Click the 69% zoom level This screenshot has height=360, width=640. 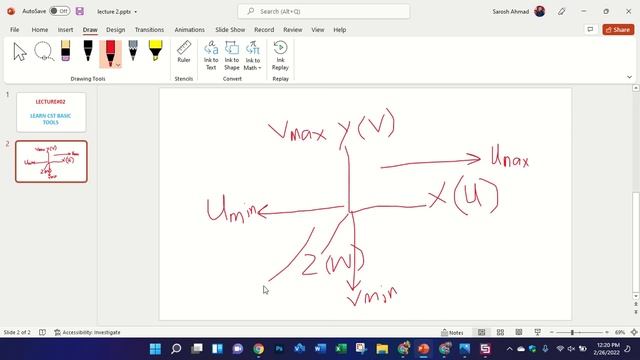pyautogui.click(x=620, y=332)
